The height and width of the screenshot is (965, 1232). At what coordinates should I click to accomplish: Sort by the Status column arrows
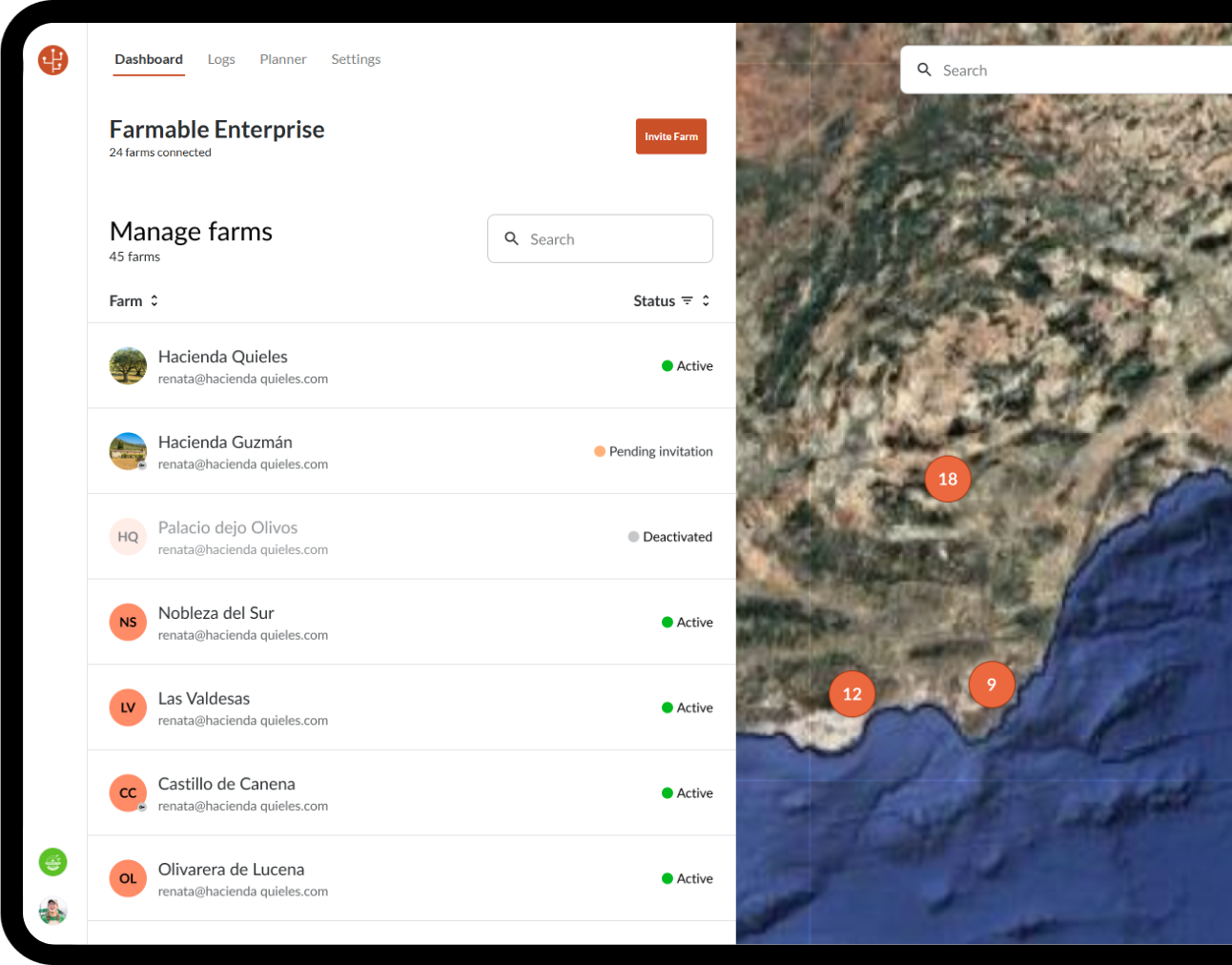[x=706, y=300]
